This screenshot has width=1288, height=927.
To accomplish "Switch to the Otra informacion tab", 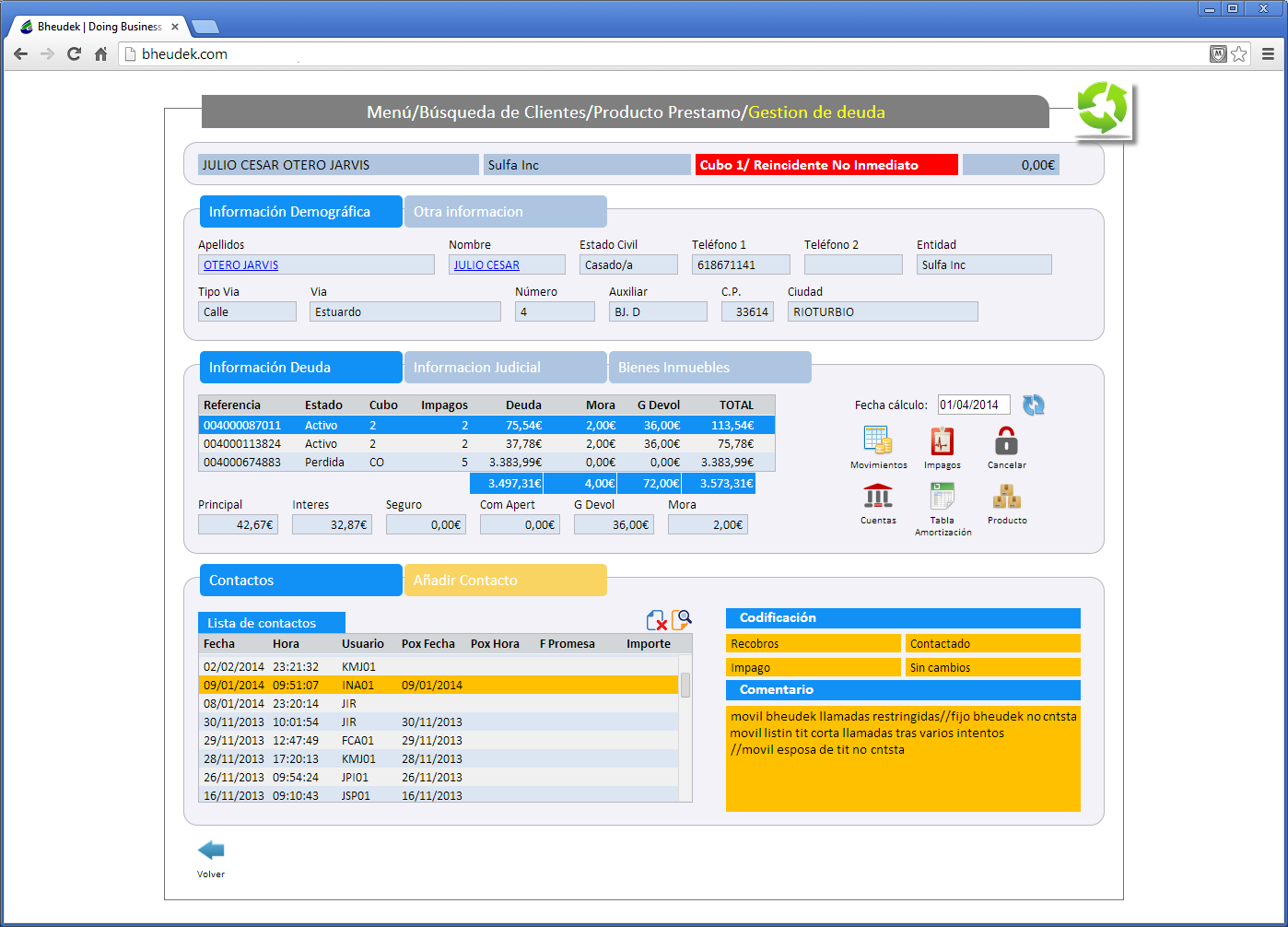I will pyautogui.click(x=505, y=212).
